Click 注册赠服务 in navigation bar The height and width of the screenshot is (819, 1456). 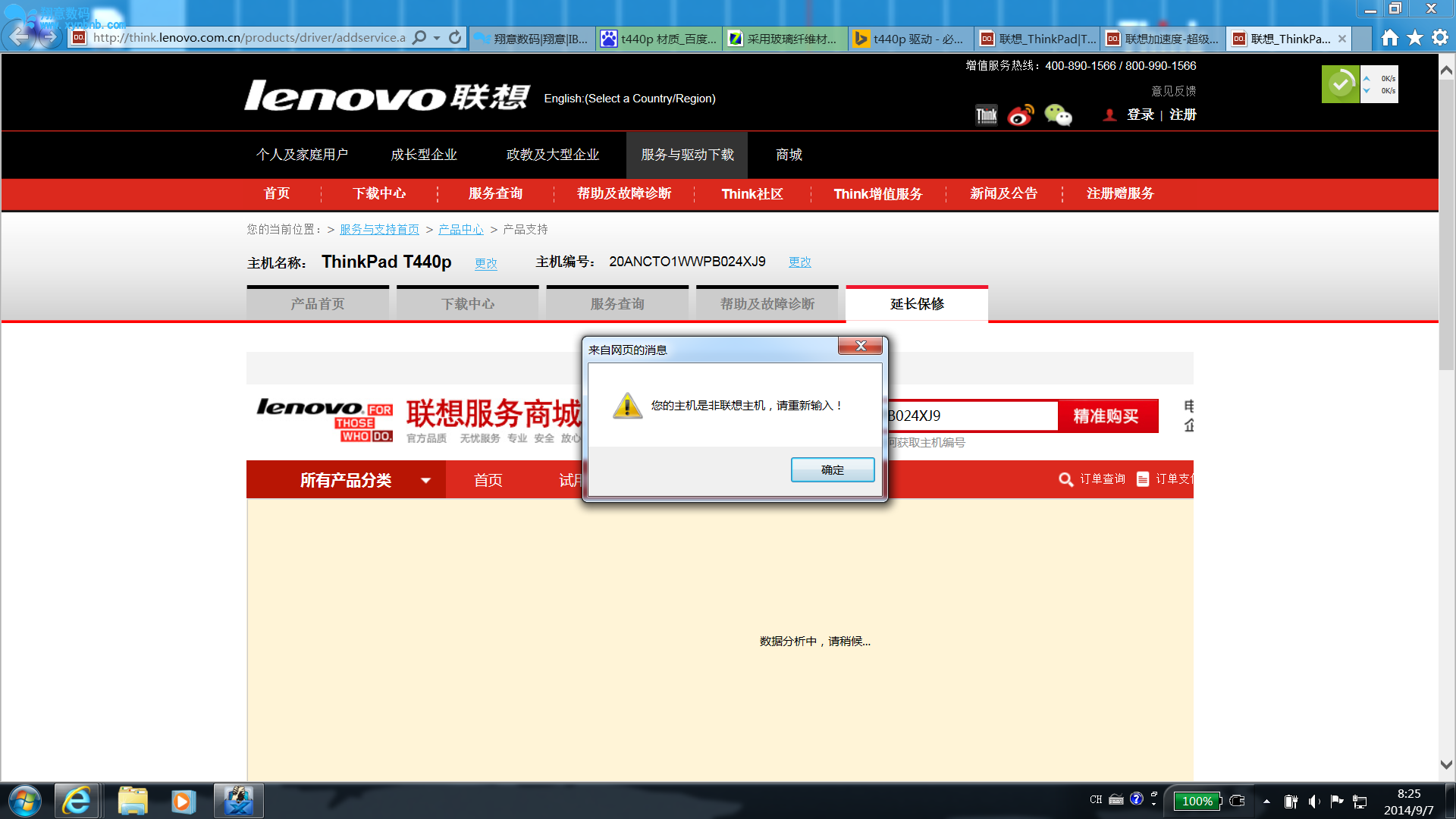pyautogui.click(x=1119, y=193)
